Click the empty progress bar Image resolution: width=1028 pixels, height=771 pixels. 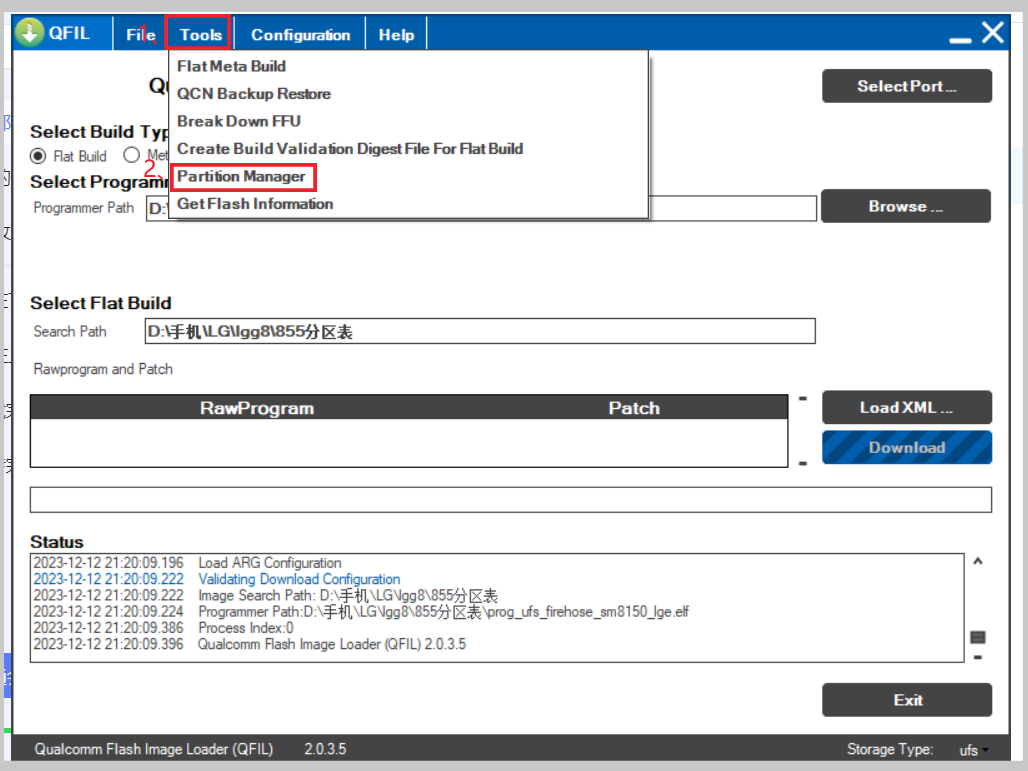[x=510, y=499]
